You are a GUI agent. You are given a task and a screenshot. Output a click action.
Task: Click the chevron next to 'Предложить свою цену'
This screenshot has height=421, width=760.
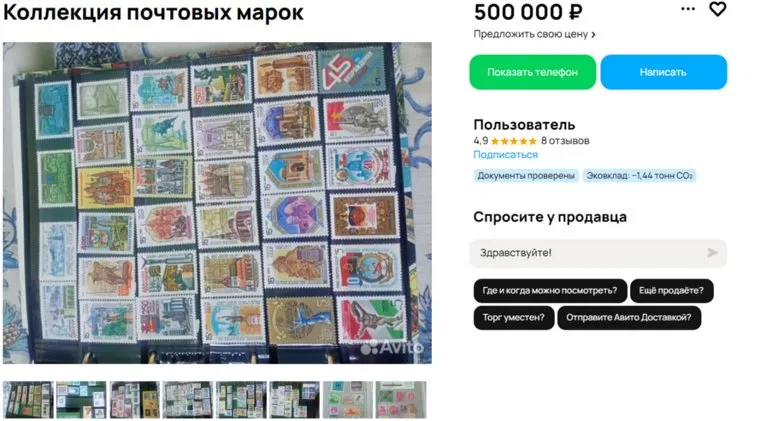click(x=593, y=34)
